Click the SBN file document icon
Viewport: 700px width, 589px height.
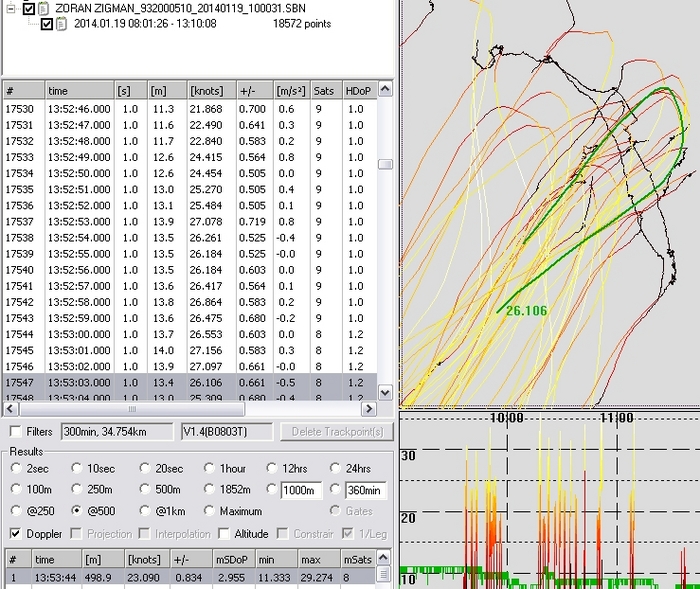[43, 7]
